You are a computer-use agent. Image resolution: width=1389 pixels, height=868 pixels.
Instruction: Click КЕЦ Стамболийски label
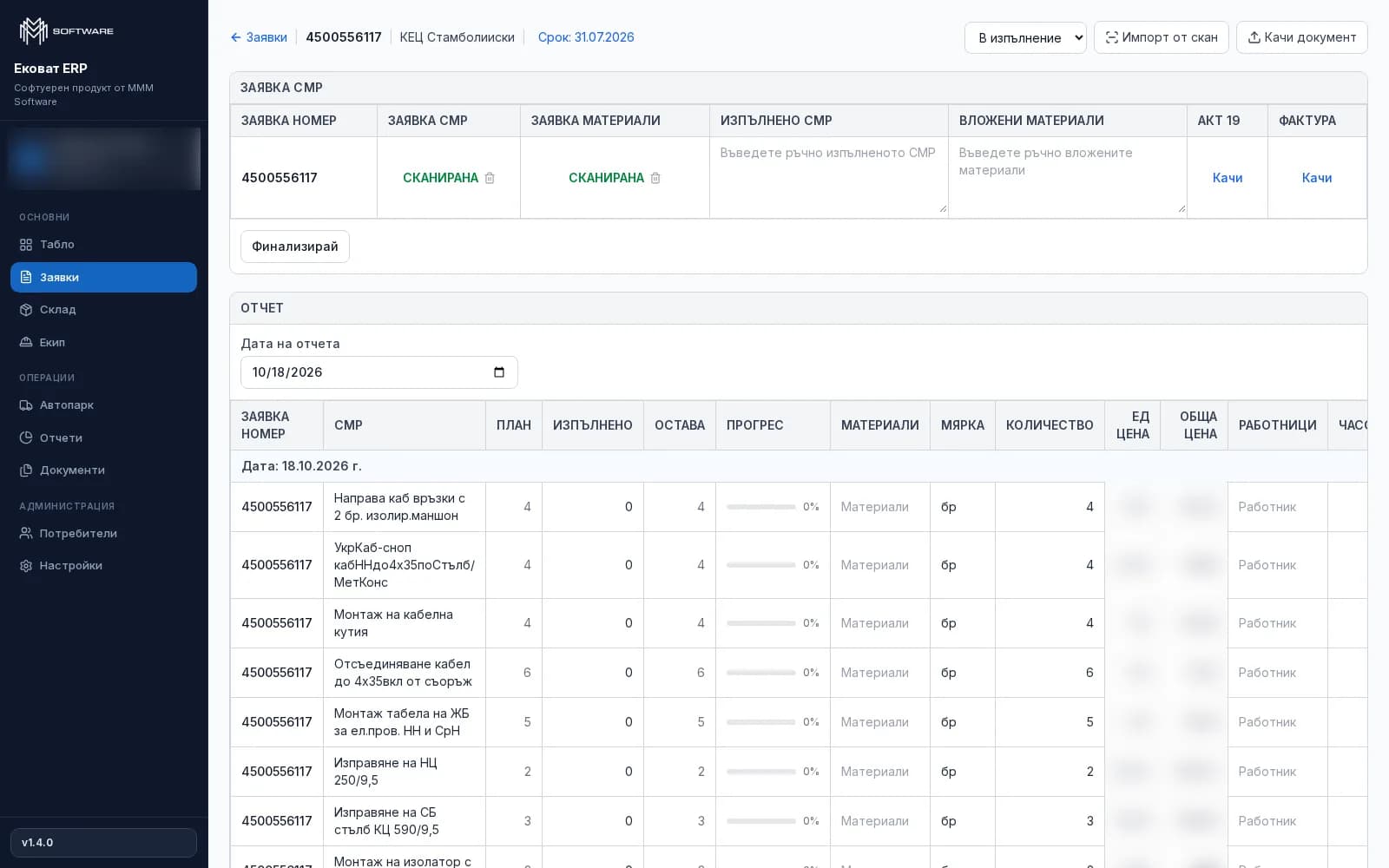pyautogui.click(x=457, y=37)
